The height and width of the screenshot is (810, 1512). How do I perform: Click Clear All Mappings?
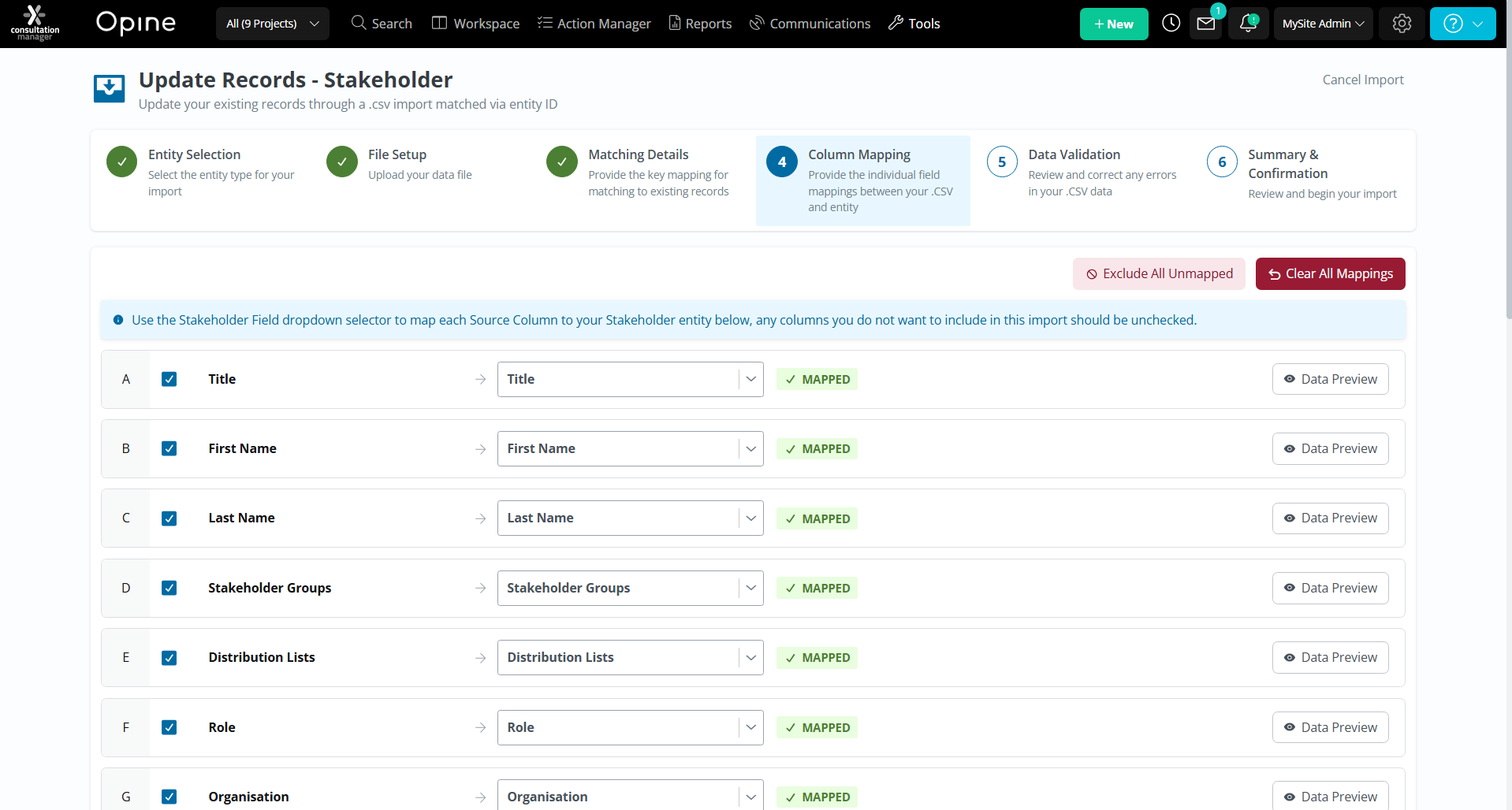pyautogui.click(x=1331, y=273)
